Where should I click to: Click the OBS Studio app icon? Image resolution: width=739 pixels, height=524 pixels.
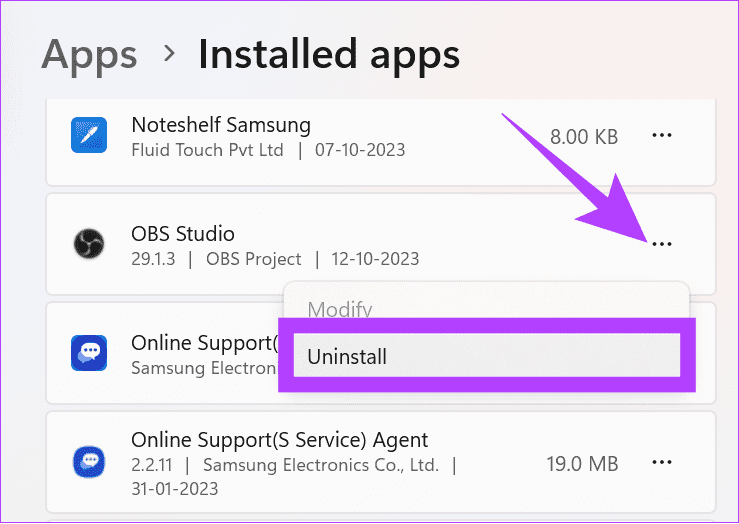pyautogui.click(x=89, y=243)
